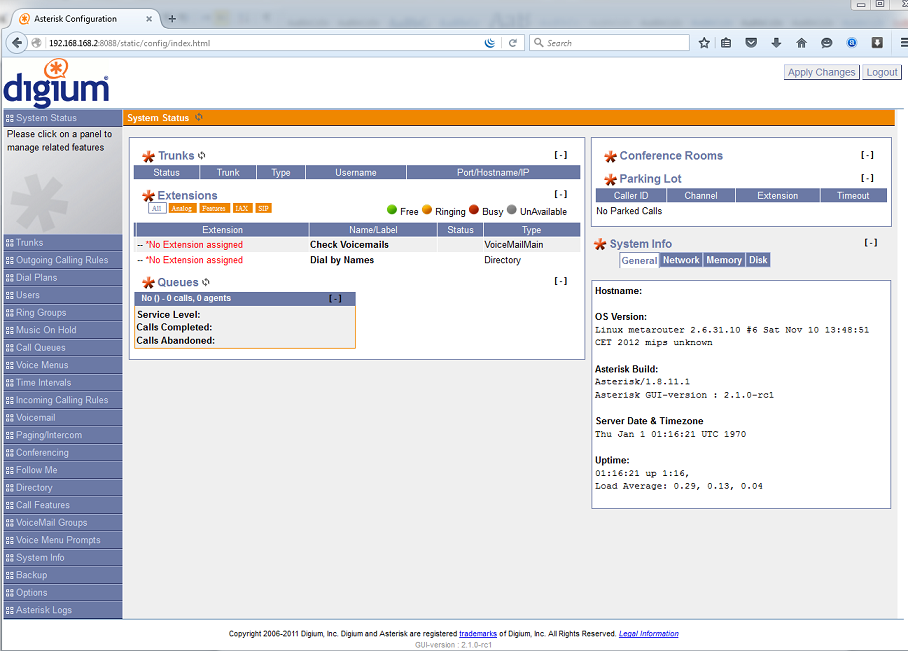Close the Asterisk Configuration tab
This screenshot has height=651, width=908.
149,19
